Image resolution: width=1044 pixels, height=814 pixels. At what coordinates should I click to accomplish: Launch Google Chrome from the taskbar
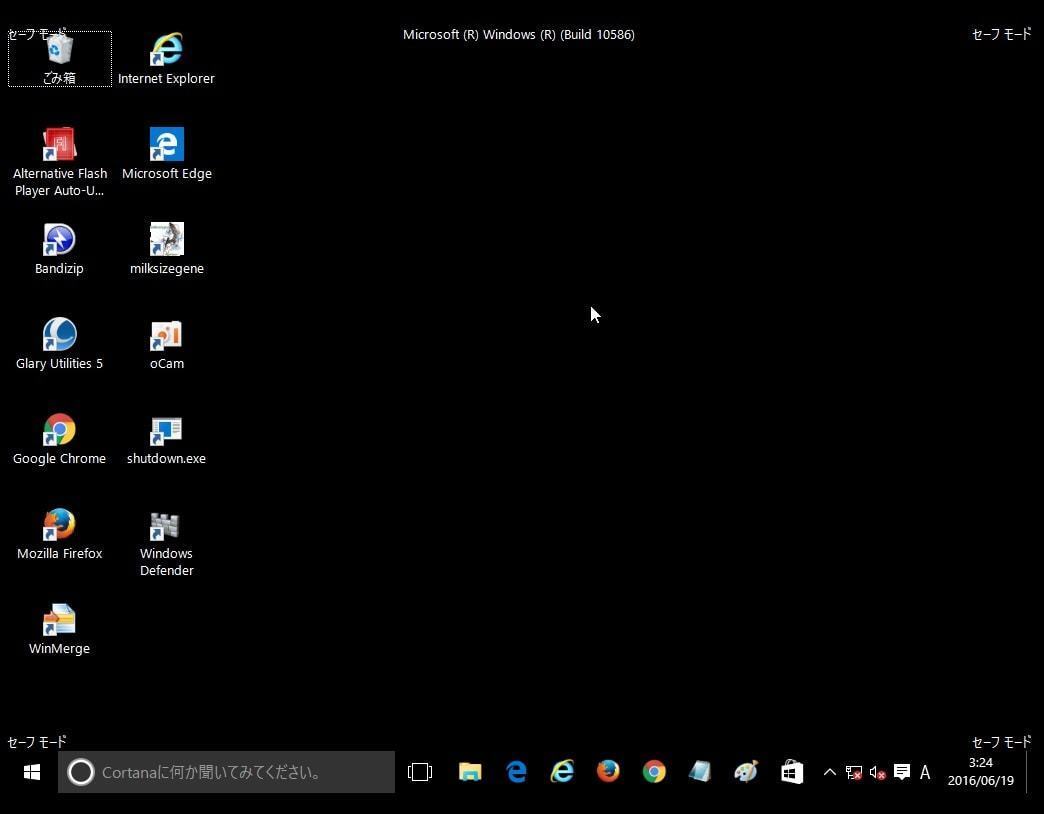(x=654, y=772)
